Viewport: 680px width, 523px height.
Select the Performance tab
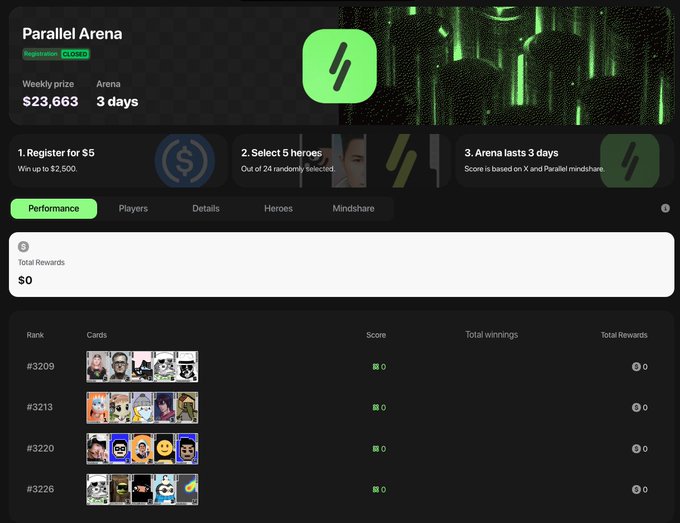click(54, 208)
